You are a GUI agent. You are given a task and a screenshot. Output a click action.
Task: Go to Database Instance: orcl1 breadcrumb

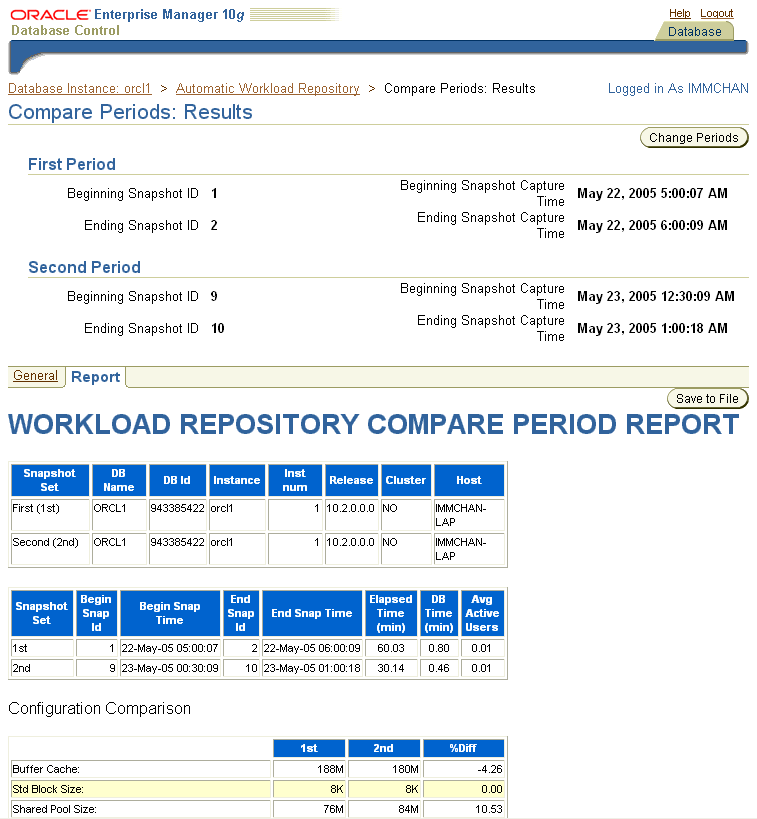(79, 89)
